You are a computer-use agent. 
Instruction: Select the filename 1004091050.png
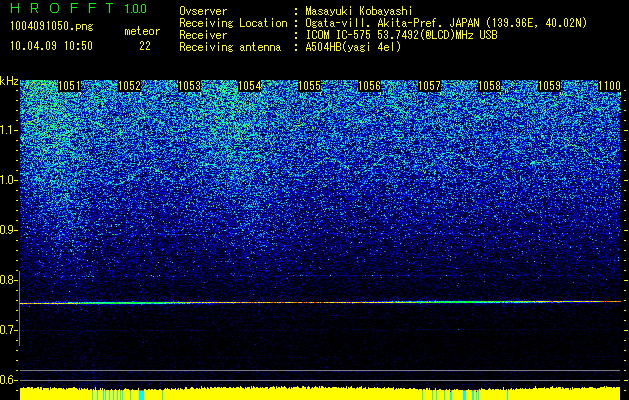pyautogui.click(x=52, y=27)
